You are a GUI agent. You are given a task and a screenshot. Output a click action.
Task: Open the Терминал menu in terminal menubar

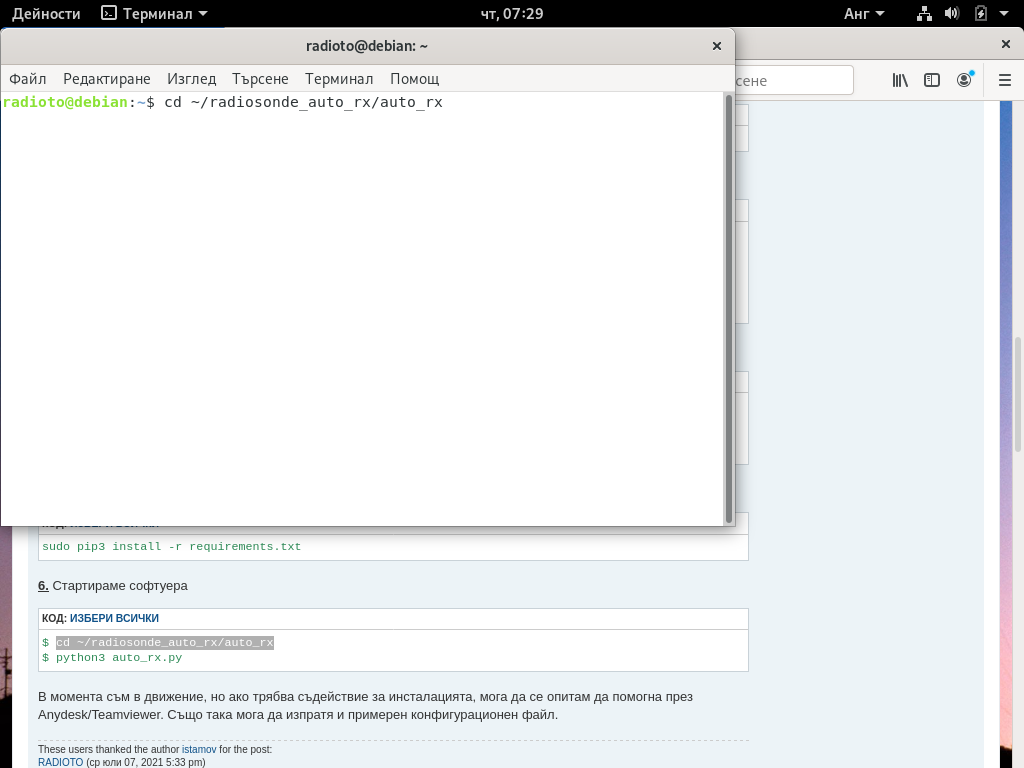click(x=339, y=79)
